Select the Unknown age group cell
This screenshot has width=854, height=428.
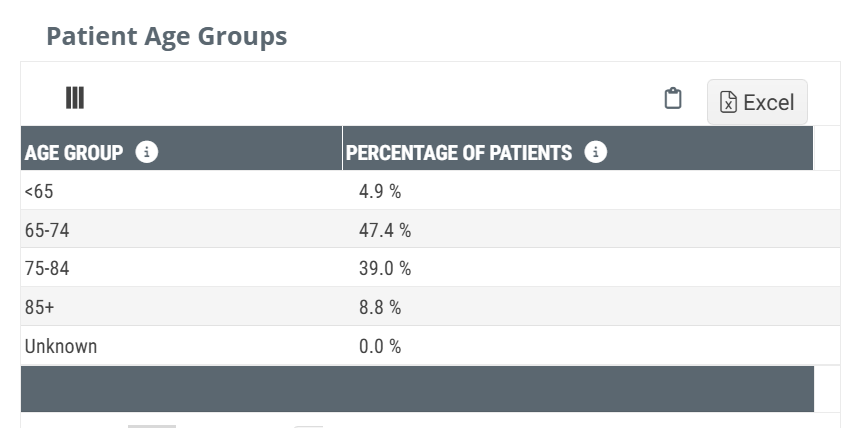point(61,347)
